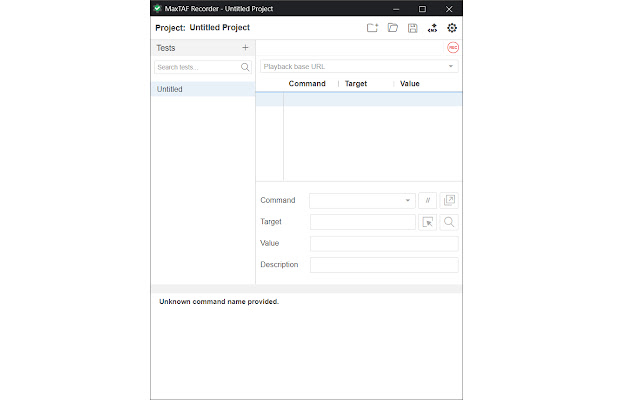
Task: Click the 'Unknown command name provided.' log message
Action: point(219,302)
